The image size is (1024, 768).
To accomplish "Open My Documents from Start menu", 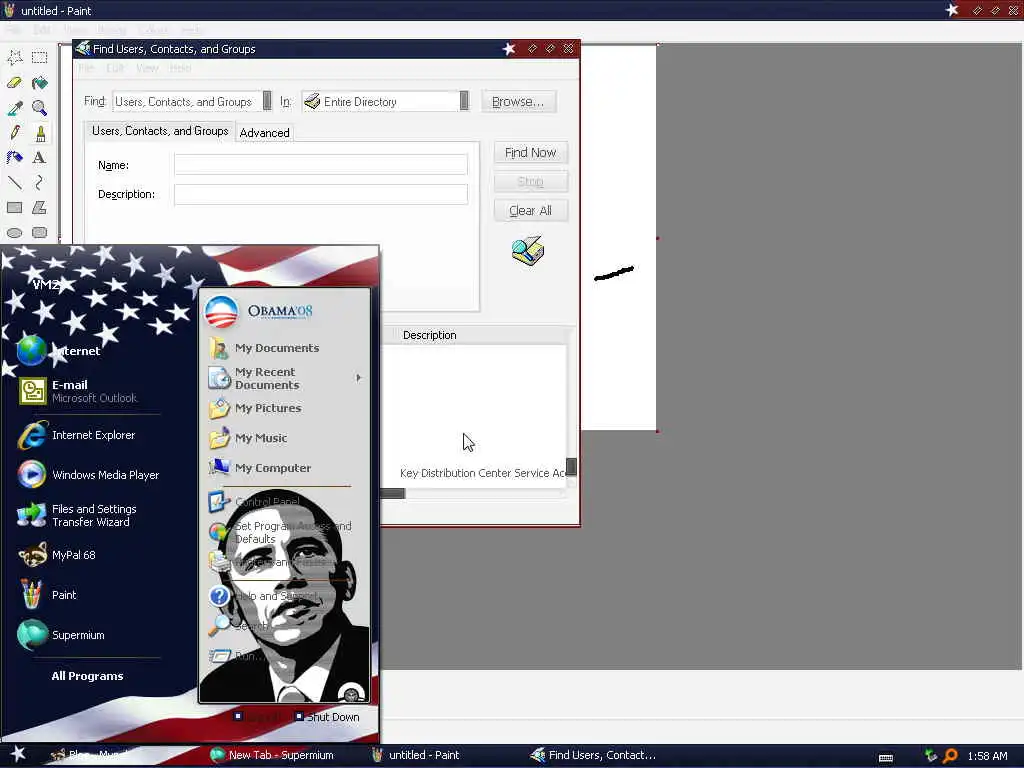I will tap(264, 348).
